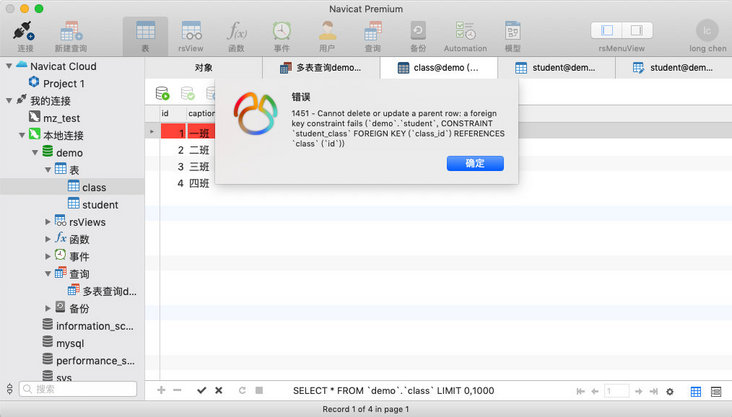Expand the rsViews node
732x417 pixels.
click(48, 222)
